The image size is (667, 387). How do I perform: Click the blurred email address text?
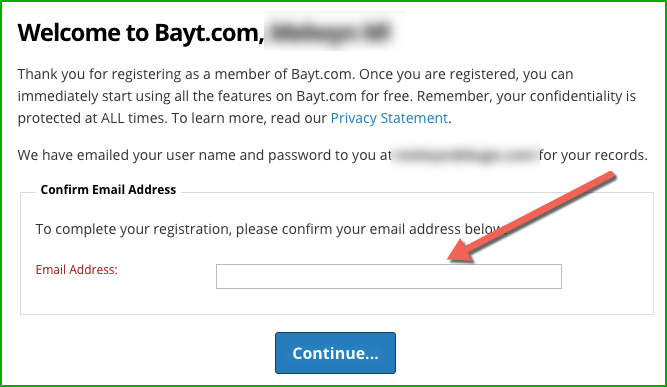pyautogui.click(x=465, y=155)
